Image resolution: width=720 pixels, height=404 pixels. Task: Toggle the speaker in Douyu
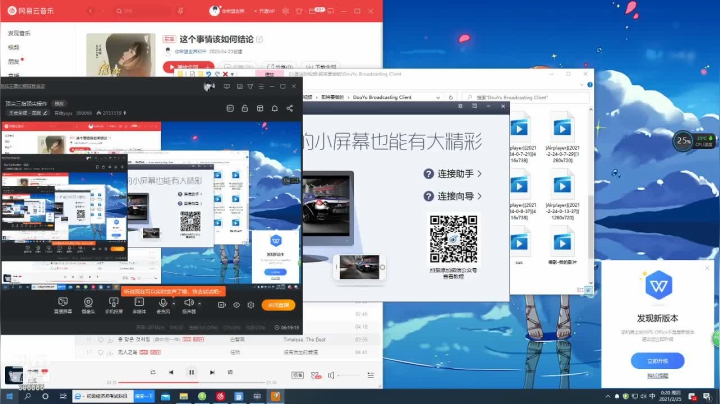(x=188, y=305)
